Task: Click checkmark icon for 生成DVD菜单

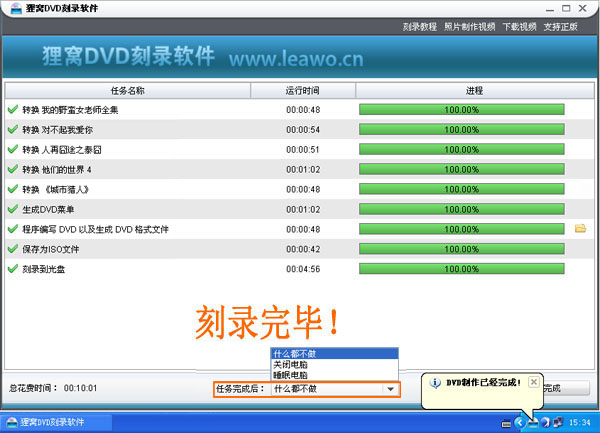Action: pyautogui.click(x=13, y=209)
